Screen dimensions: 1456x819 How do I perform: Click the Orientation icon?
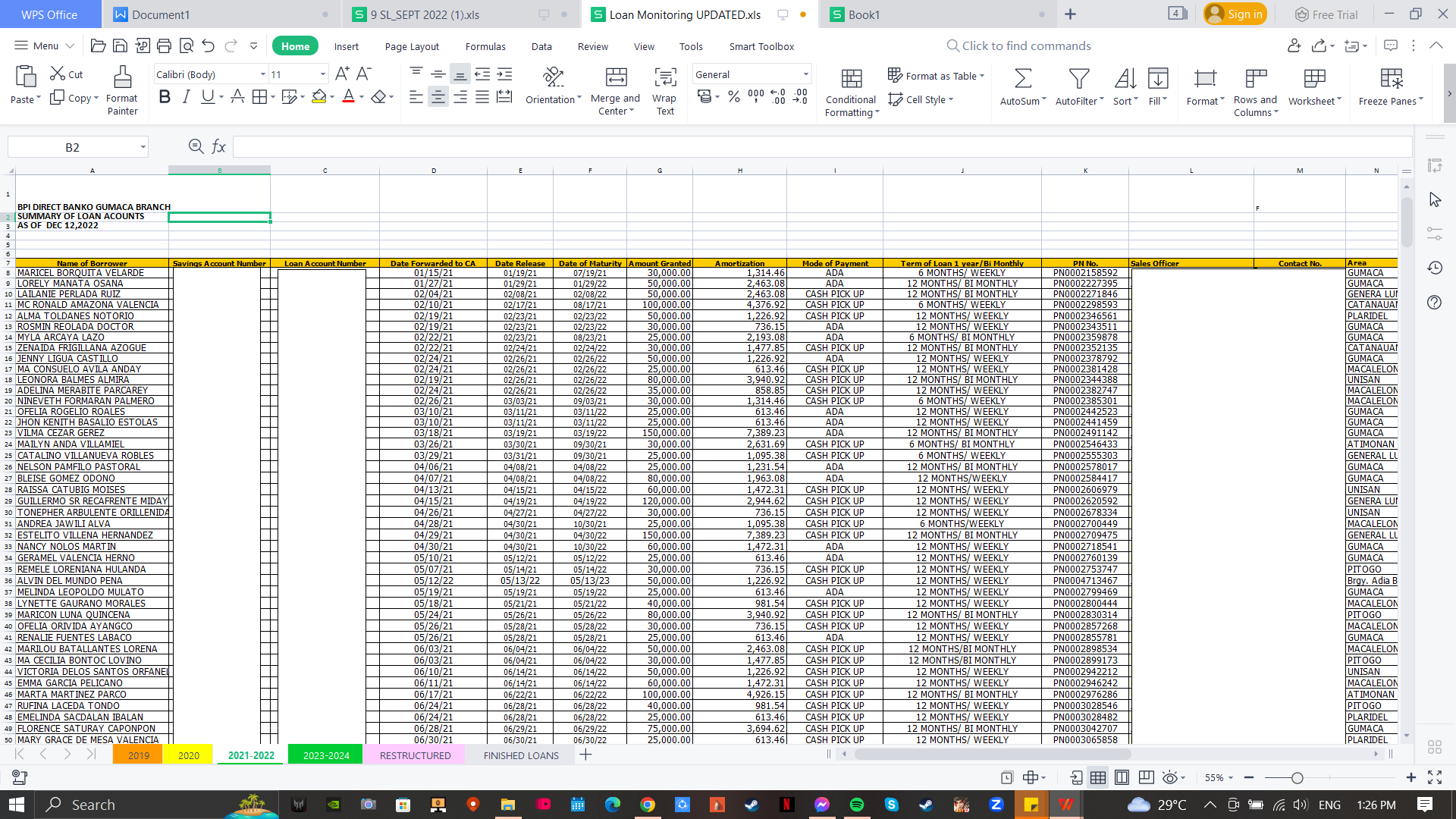pos(554,78)
